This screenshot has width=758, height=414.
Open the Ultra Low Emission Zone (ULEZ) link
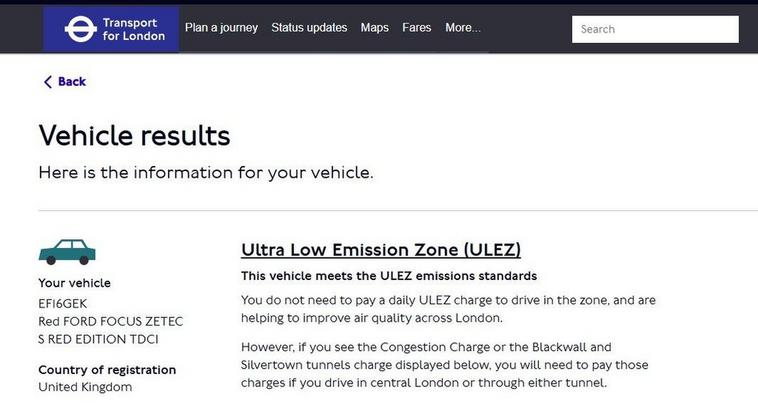tap(381, 250)
